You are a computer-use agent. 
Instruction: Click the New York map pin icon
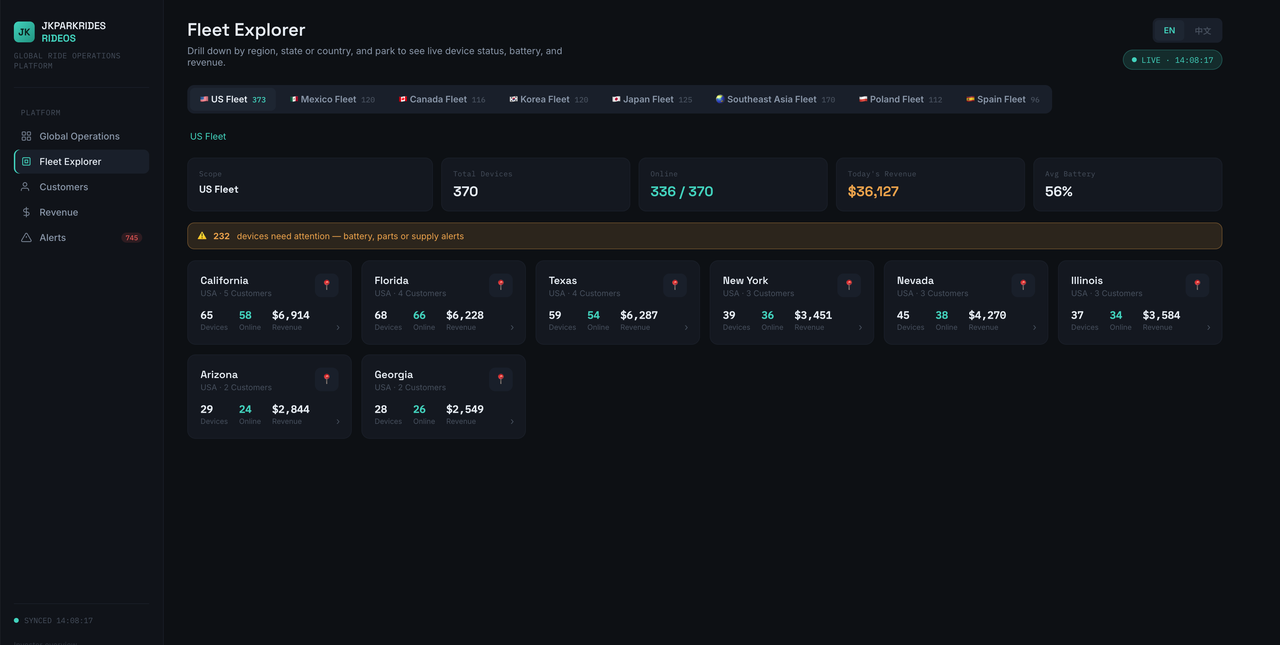pos(849,285)
